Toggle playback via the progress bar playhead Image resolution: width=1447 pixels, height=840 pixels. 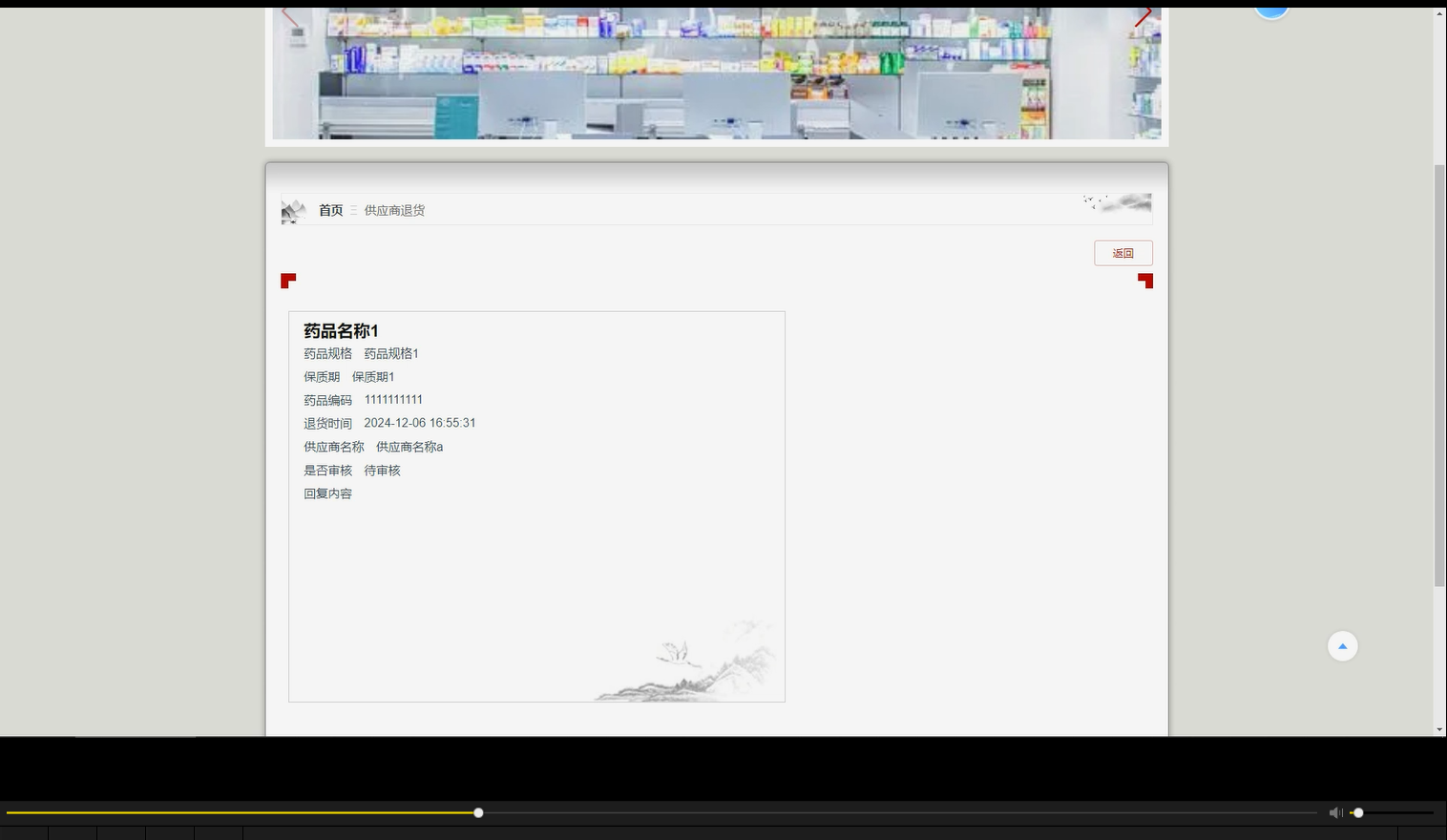(477, 812)
